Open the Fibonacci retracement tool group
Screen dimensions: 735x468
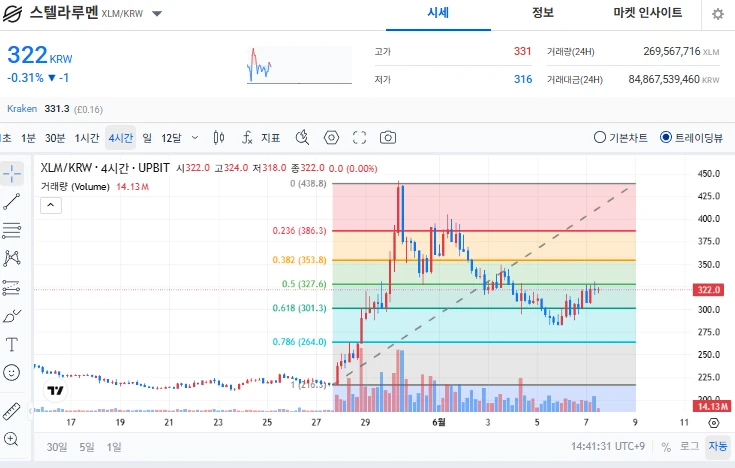coord(12,230)
